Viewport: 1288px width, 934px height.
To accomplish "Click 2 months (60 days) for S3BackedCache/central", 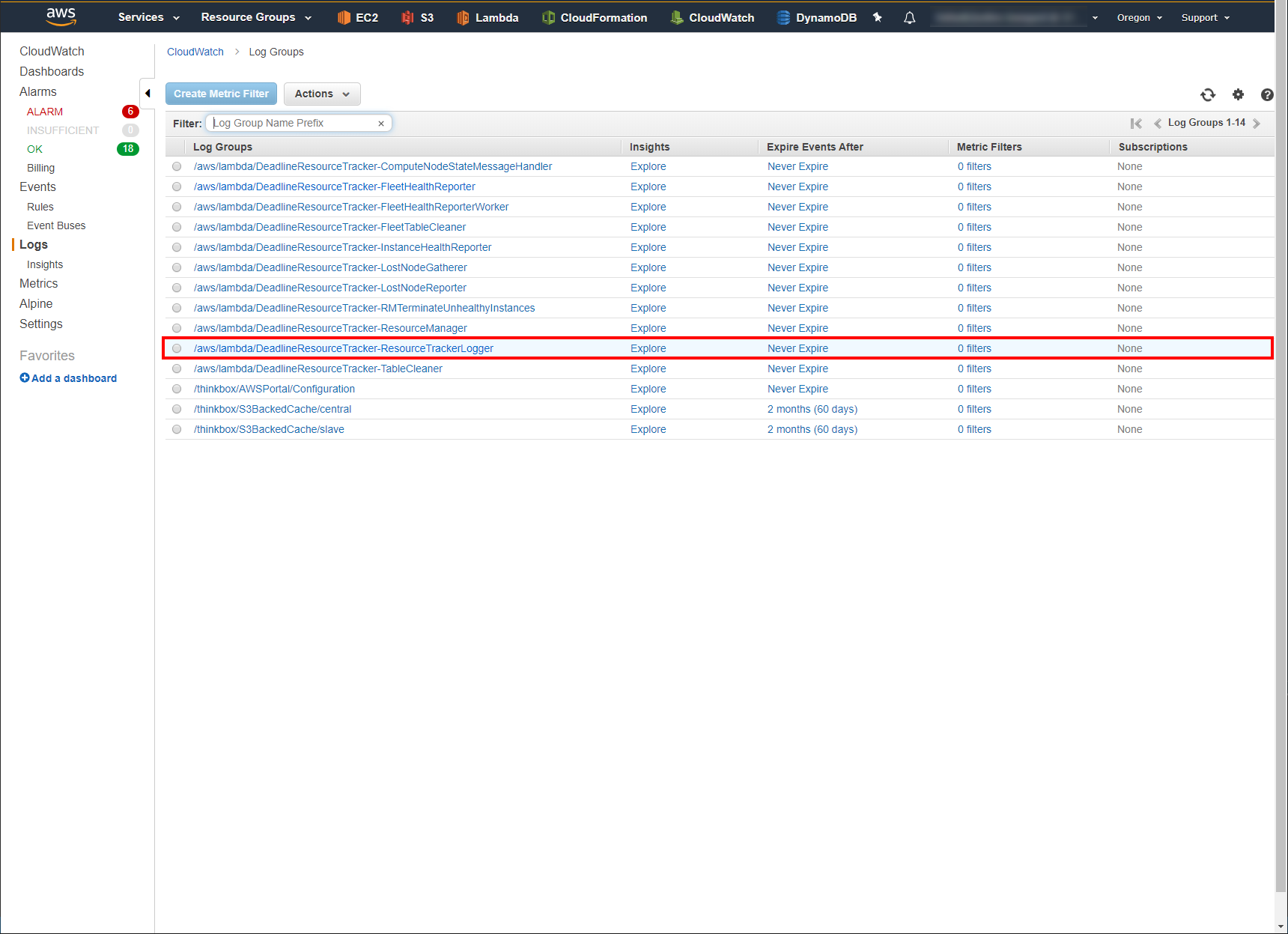I will coord(812,409).
